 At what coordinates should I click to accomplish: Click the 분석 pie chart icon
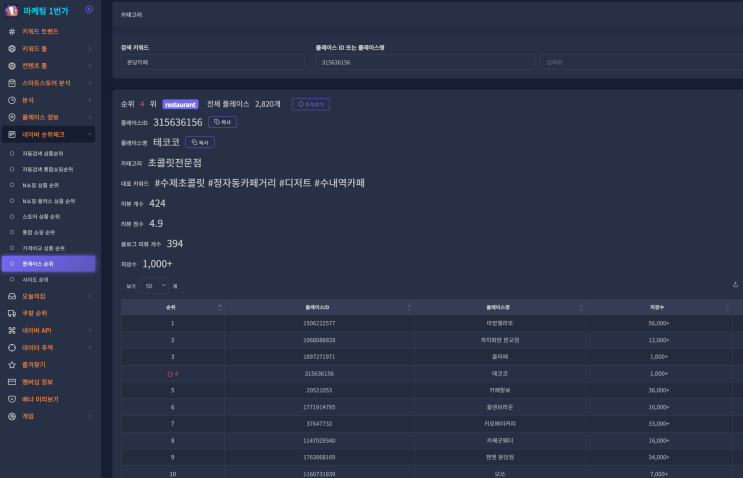12,100
